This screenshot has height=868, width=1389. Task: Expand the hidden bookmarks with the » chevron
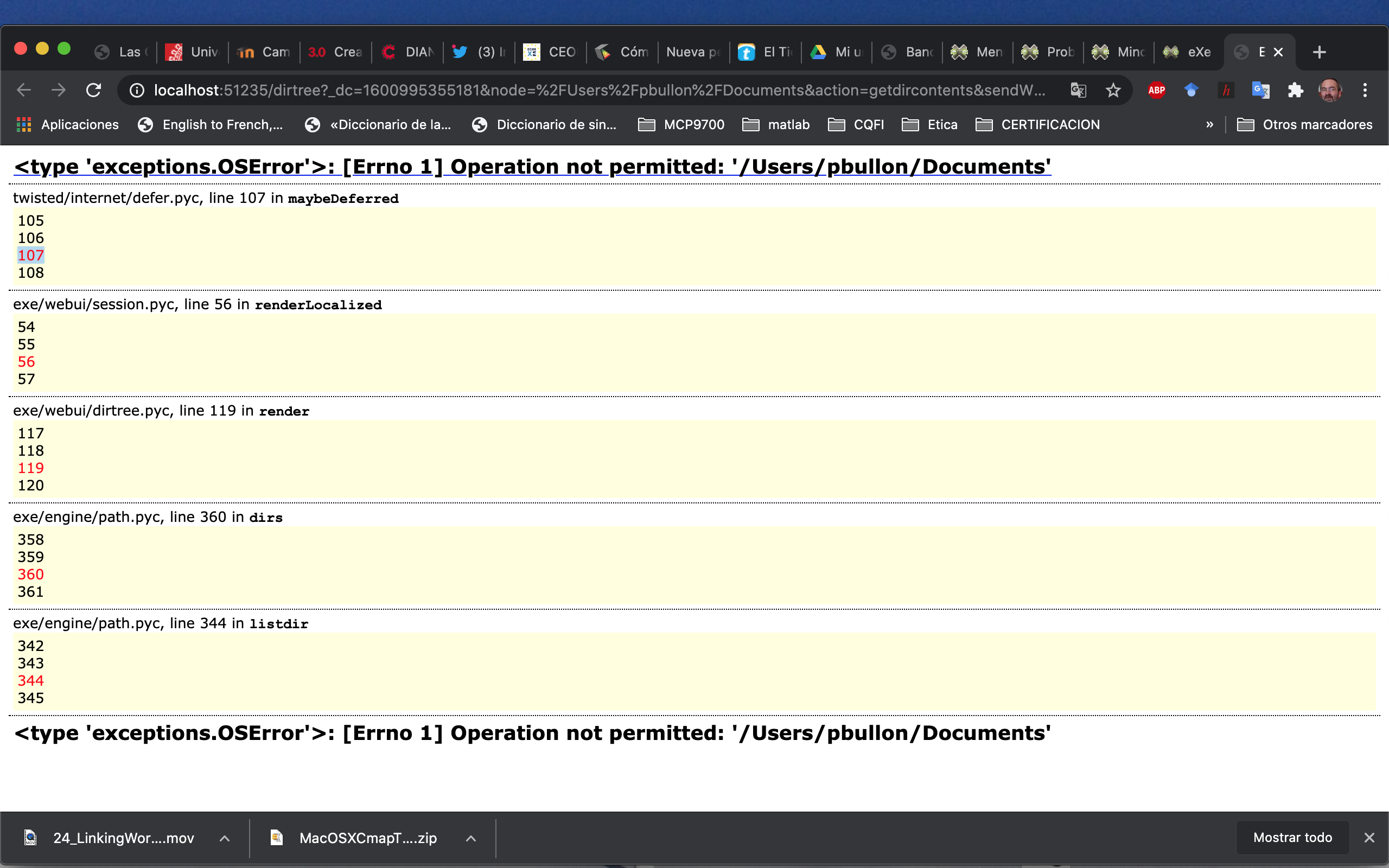(x=1209, y=125)
